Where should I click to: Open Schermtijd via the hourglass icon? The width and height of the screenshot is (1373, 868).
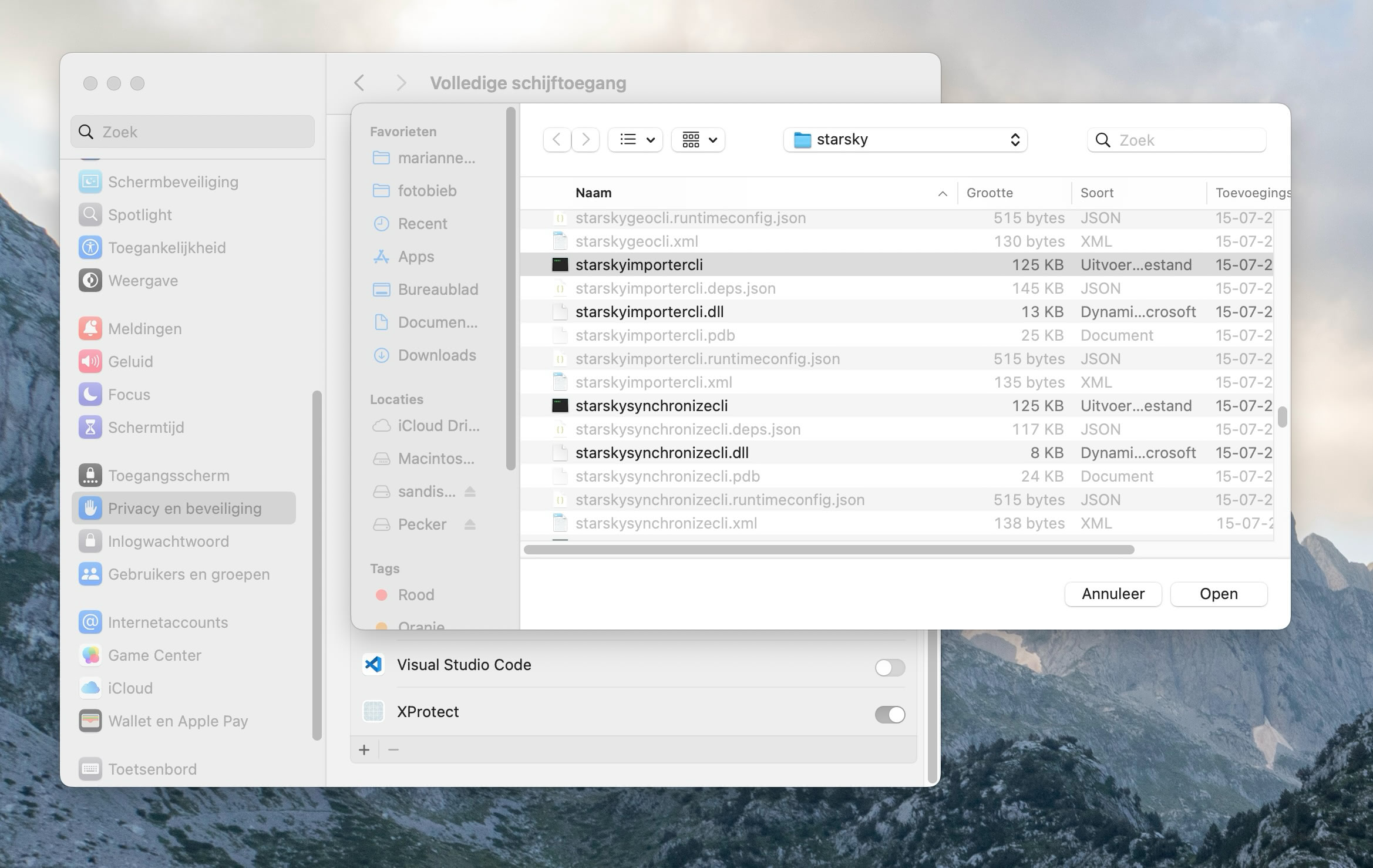90,427
